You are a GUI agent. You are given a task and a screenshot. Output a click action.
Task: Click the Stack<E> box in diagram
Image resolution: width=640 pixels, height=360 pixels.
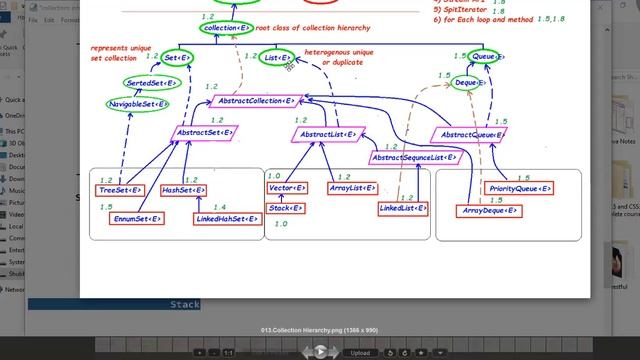tap(286, 208)
